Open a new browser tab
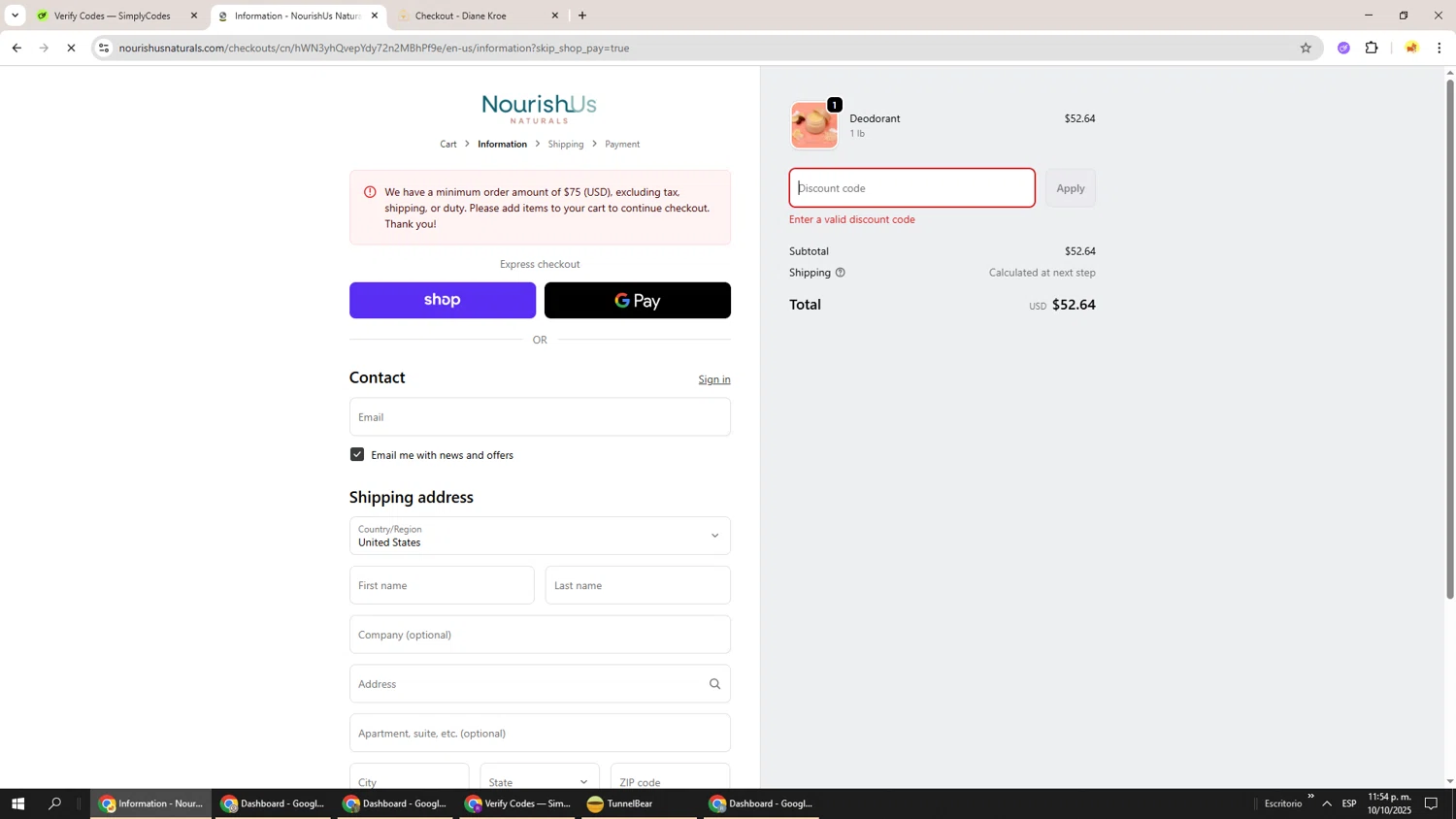The image size is (1456, 819). click(x=582, y=16)
